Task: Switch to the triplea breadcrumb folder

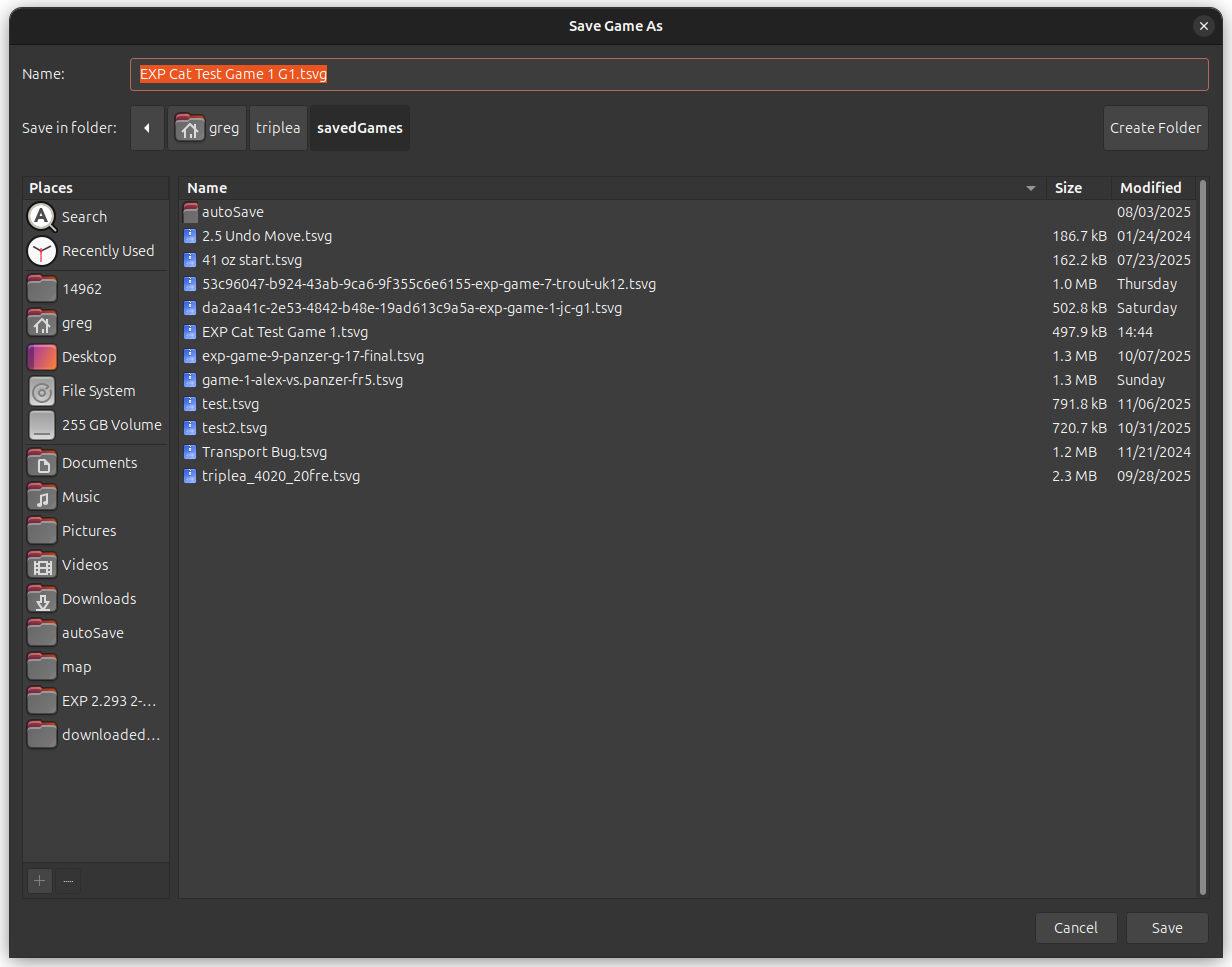Action: (x=278, y=128)
